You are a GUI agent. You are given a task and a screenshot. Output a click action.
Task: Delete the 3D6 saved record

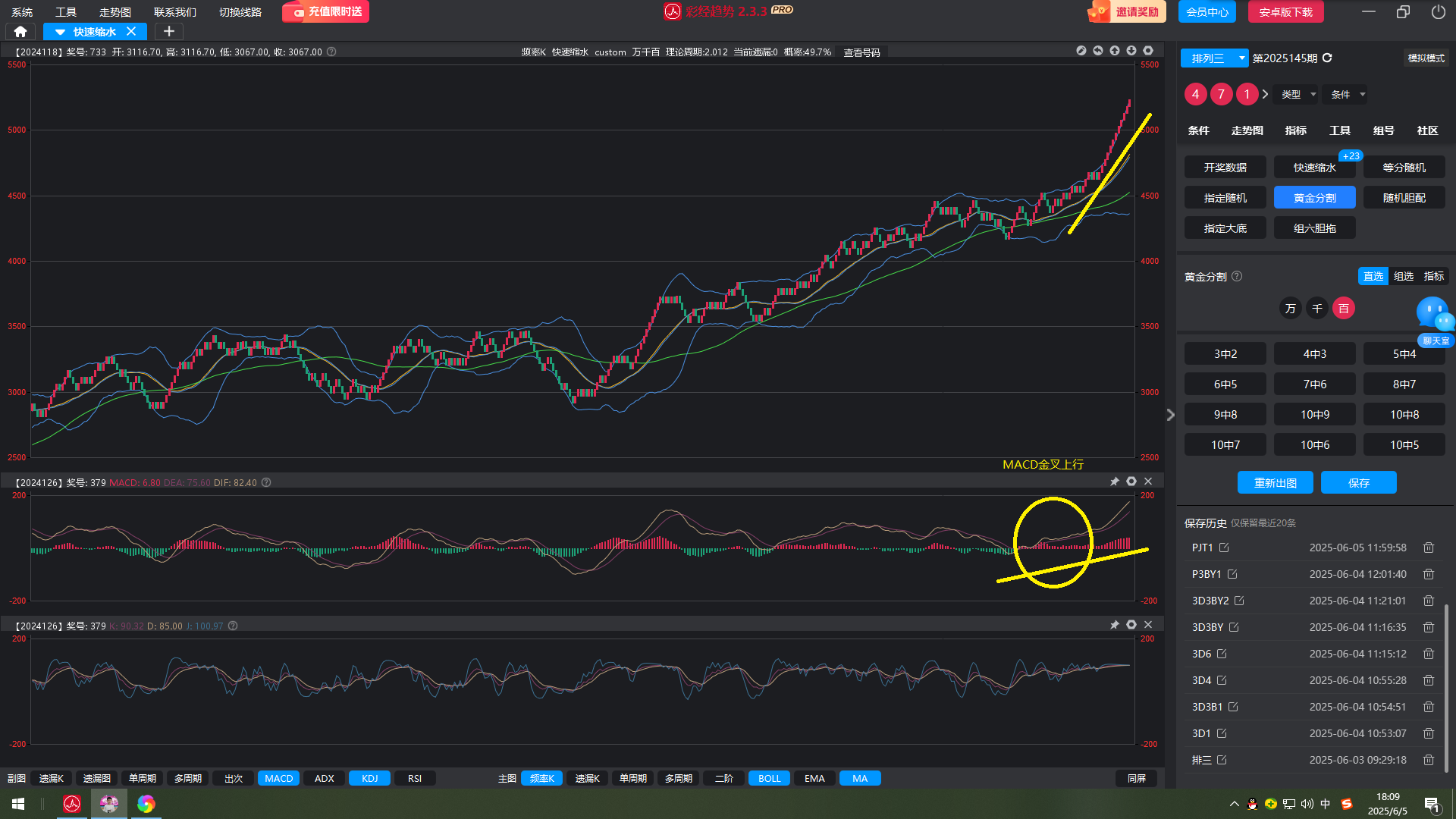tap(1429, 654)
